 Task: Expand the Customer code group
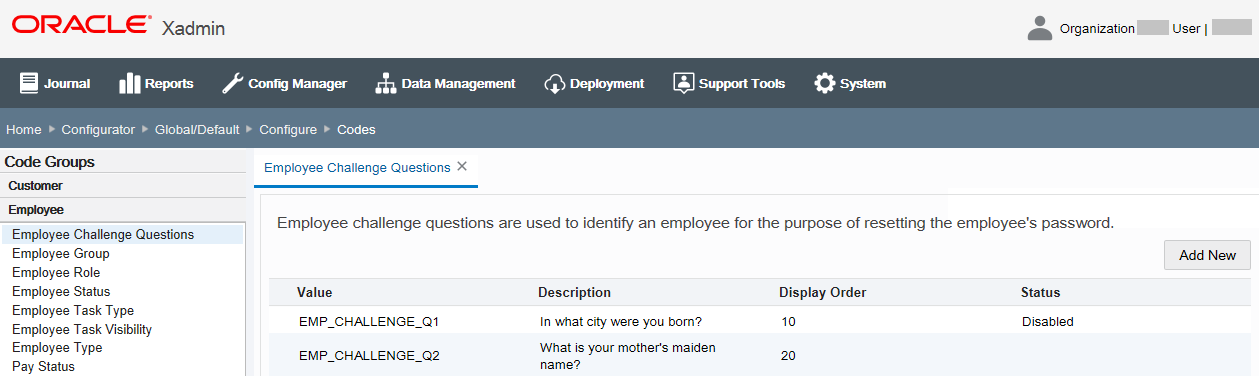[123, 185]
